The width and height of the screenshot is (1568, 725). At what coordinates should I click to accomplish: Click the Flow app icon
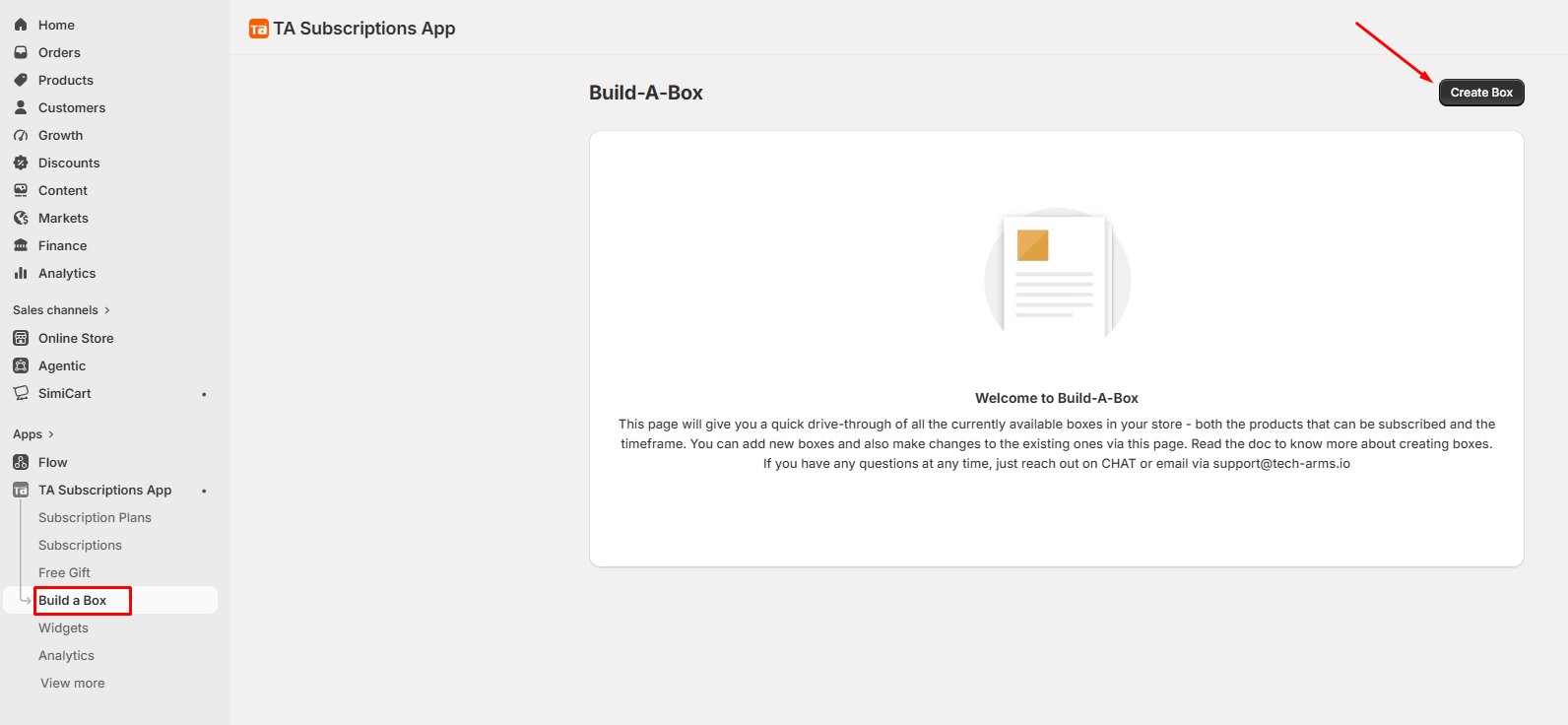[x=21, y=462]
